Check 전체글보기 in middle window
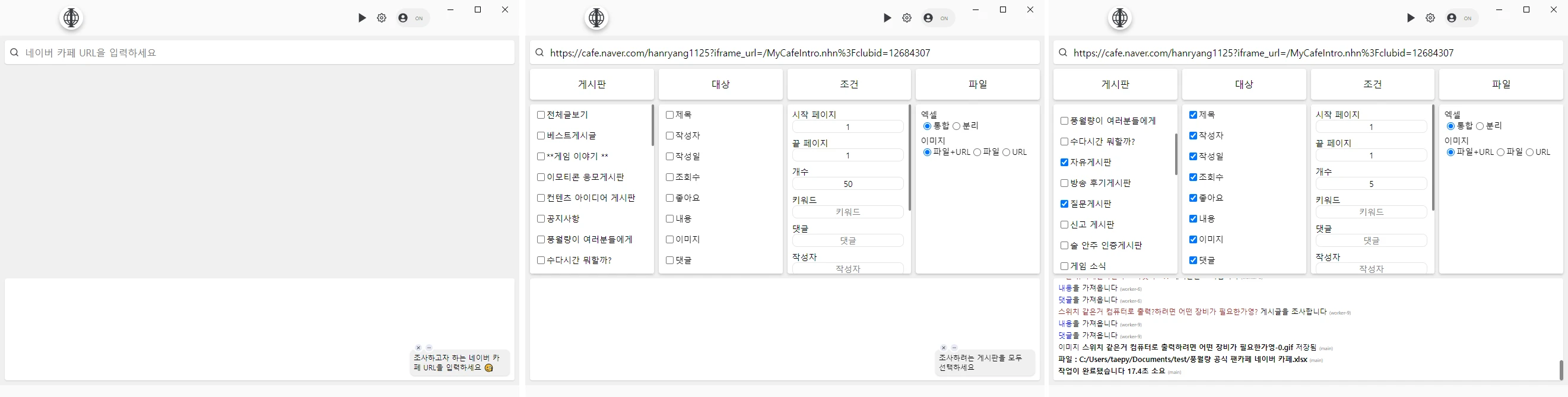Screen dimensions: 1568x397 point(541,115)
